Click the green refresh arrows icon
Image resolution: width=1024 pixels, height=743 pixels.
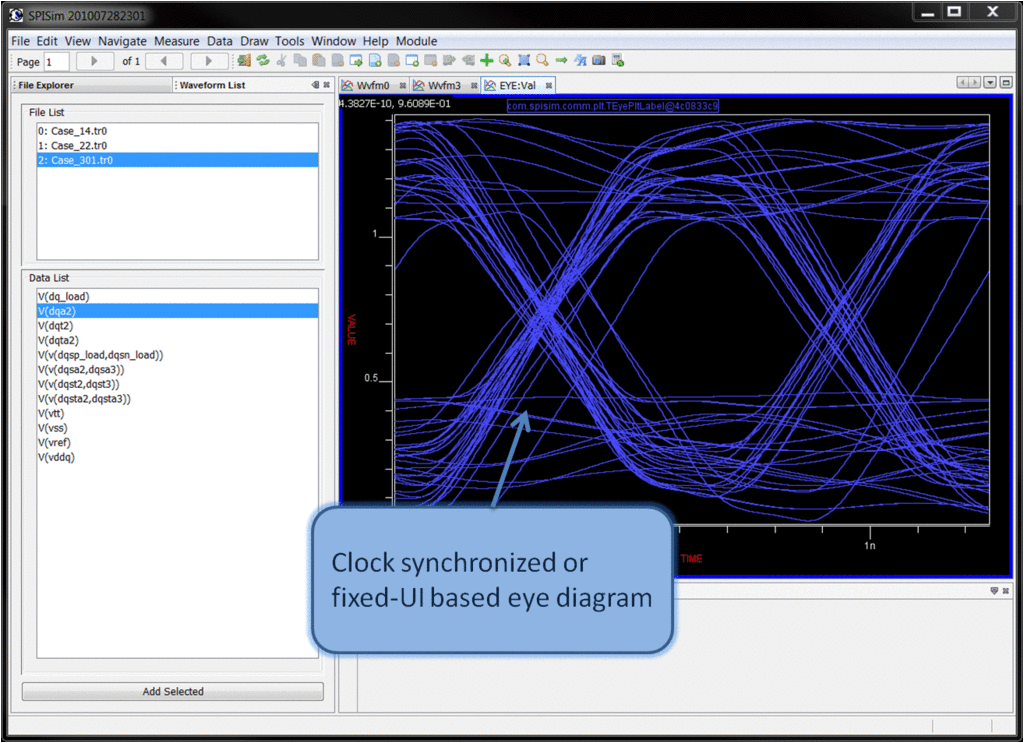(263, 61)
